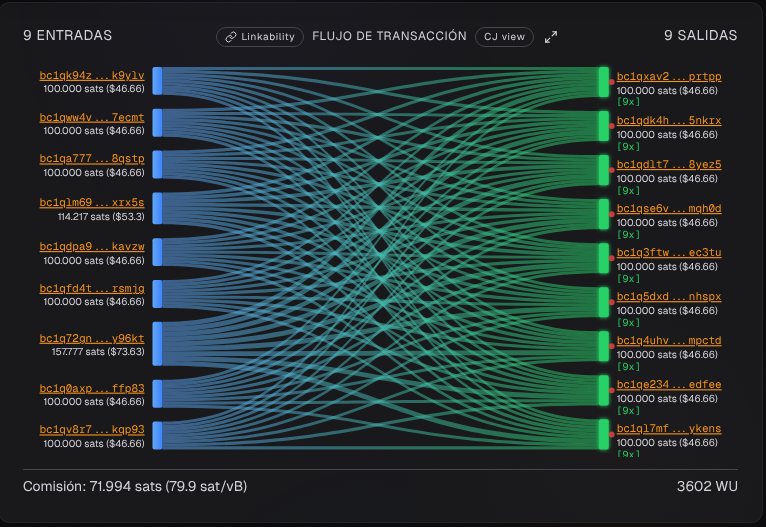
Task: Click [9x] tag under bc1q4uhv...mpctd
Action: point(628,366)
